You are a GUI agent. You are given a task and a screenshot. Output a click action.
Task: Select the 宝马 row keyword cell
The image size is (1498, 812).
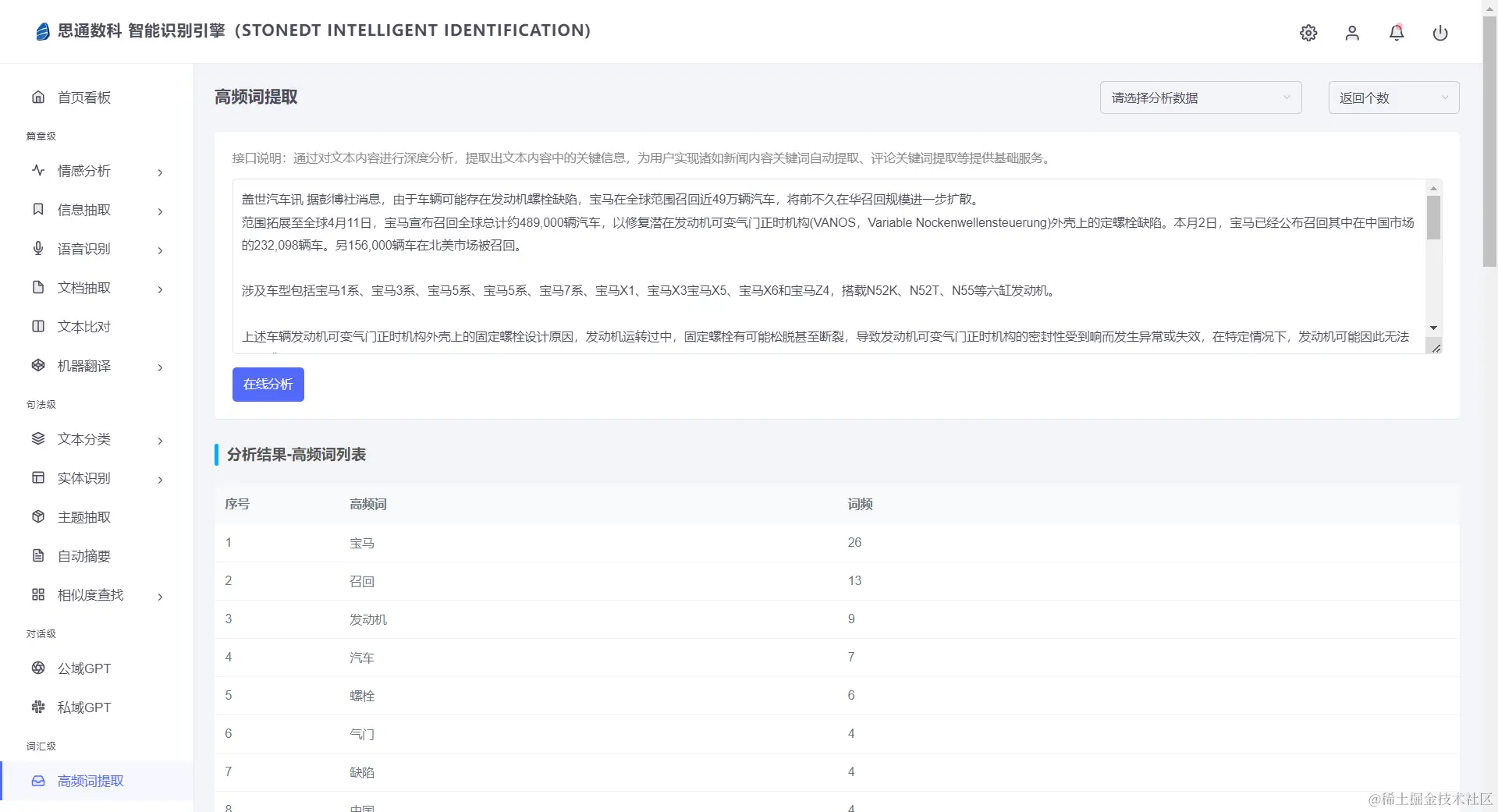coord(362,543)
